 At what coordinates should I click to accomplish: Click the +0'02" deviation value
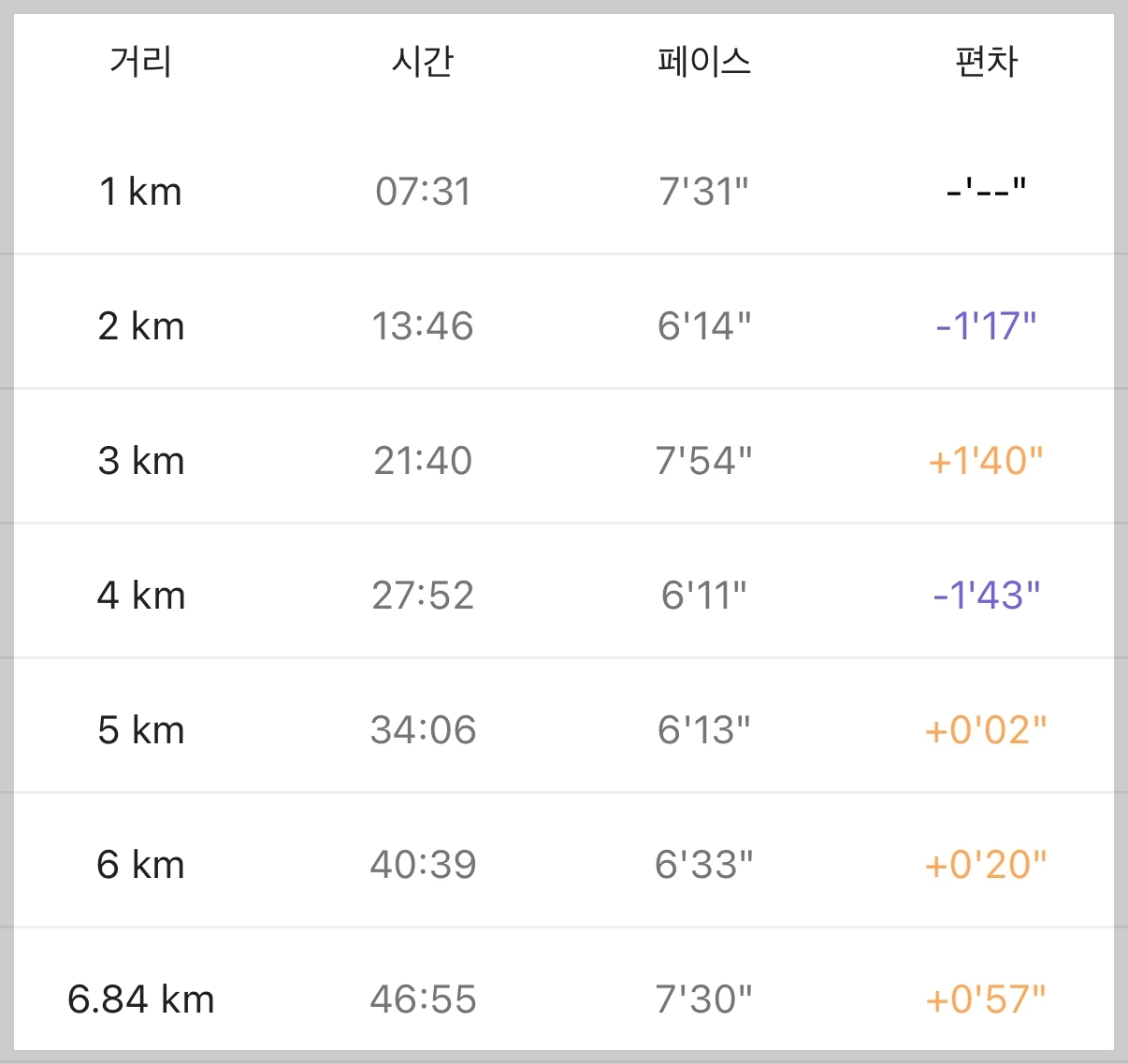point(986,730)
